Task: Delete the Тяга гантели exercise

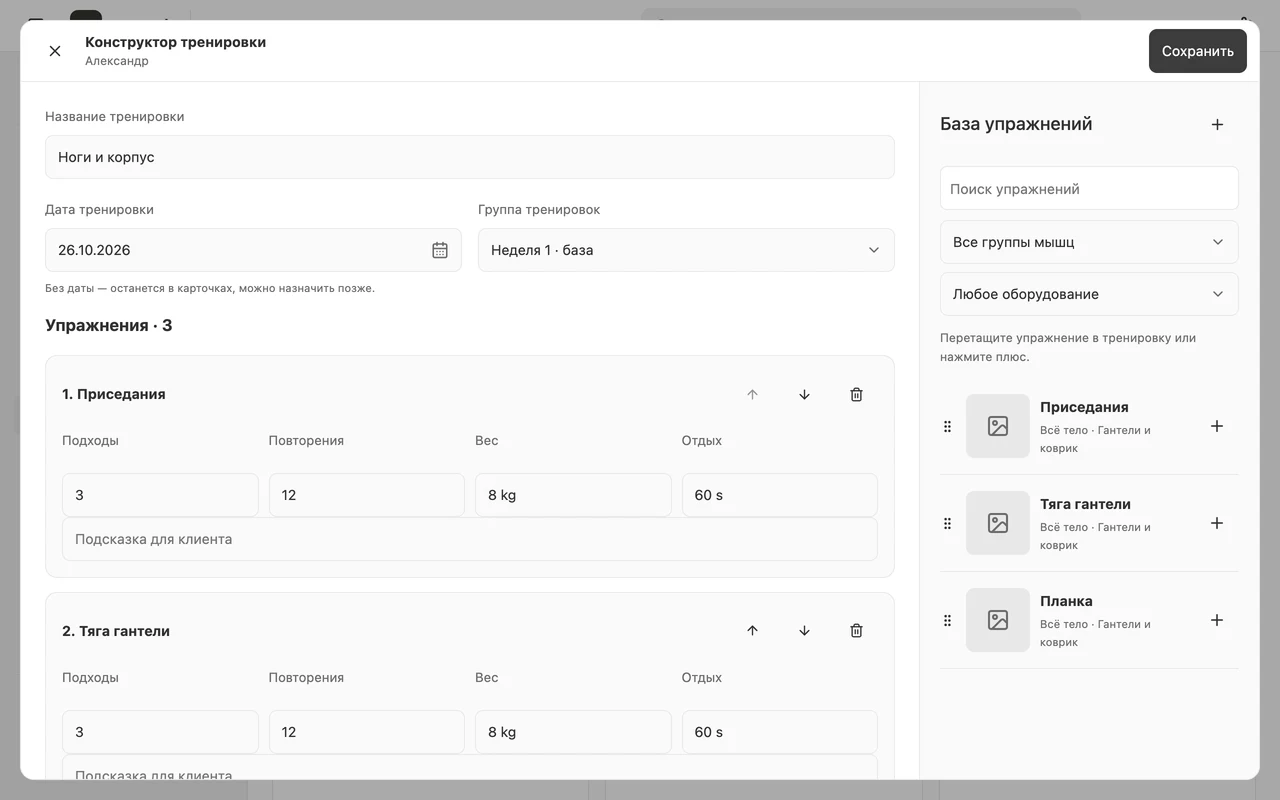Action: [x=856, y=631]
